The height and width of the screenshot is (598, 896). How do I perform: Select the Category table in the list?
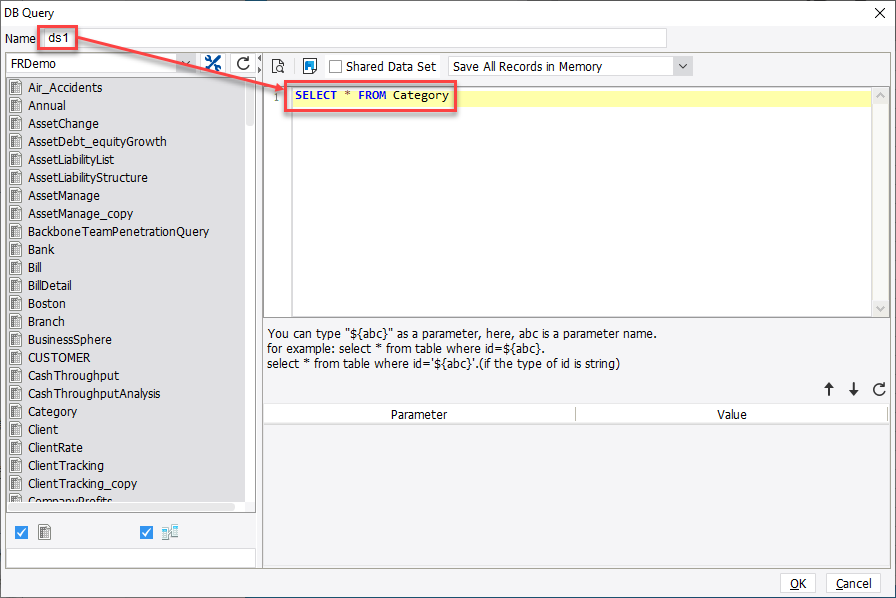[52, 411]
